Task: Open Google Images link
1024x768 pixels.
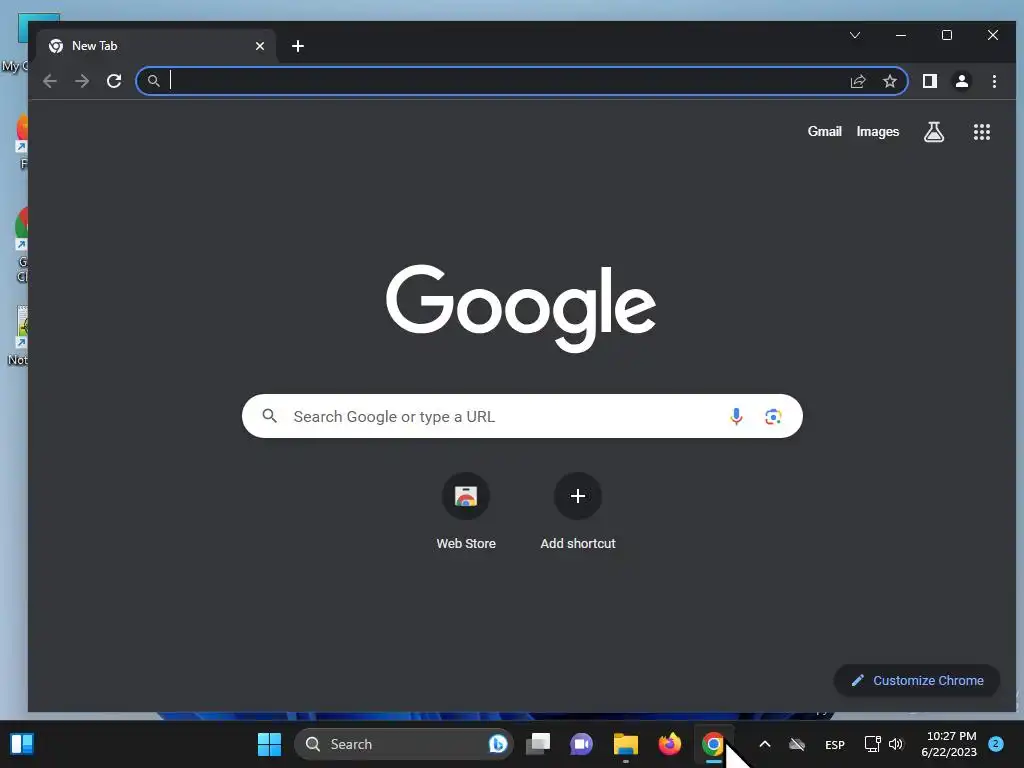Action: tap(878, 131)
